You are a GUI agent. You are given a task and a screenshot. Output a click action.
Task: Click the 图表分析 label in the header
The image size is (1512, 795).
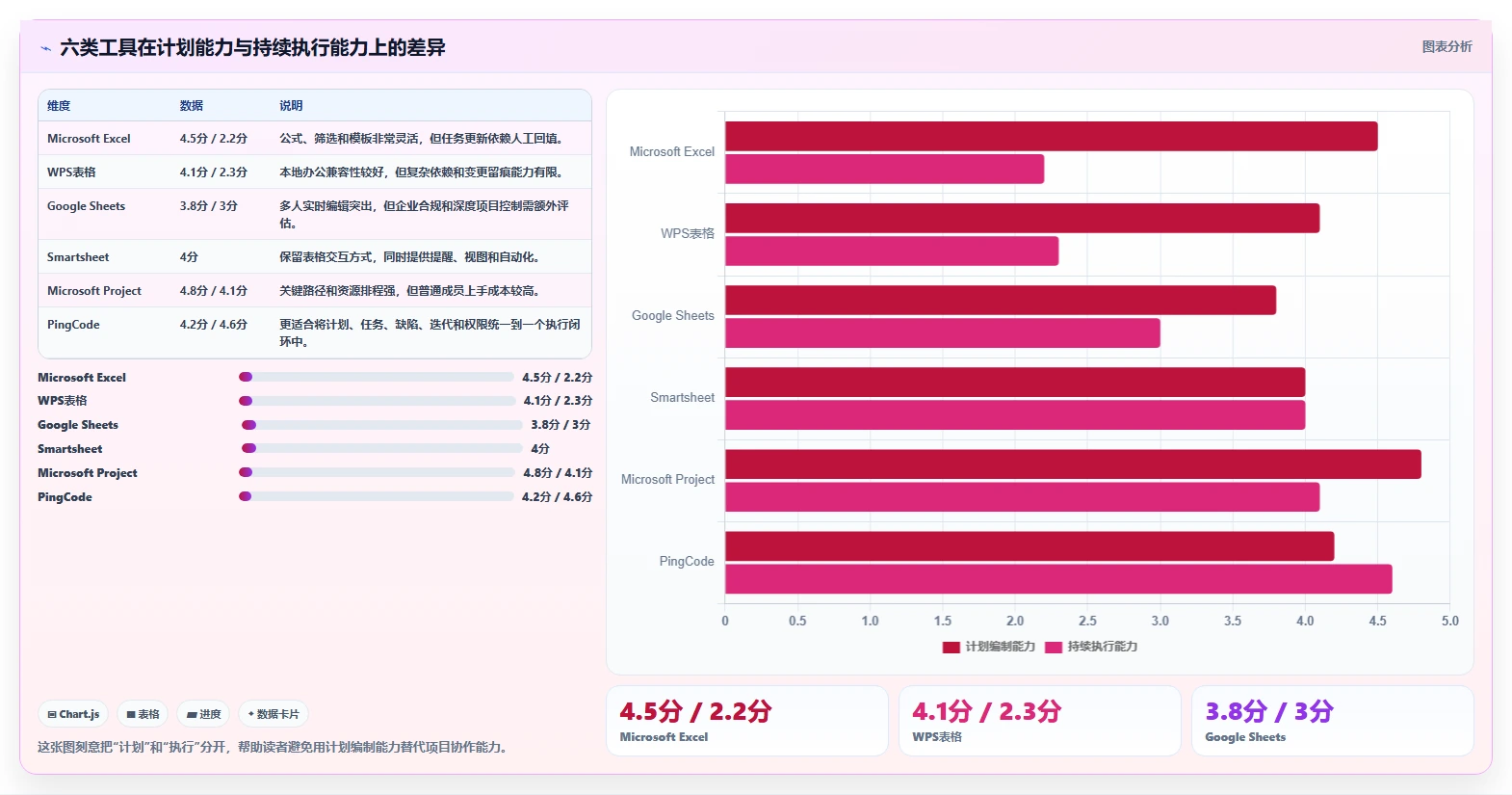pyautogui.click(x=1447, y=46)
